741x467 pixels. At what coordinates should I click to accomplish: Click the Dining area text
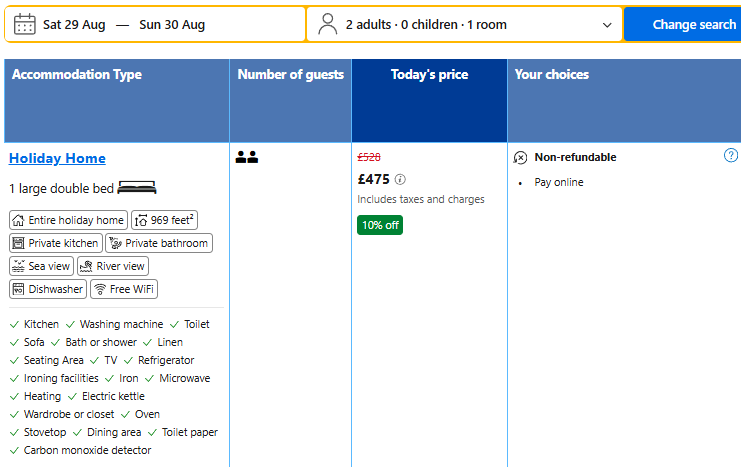tap(114, 432)
